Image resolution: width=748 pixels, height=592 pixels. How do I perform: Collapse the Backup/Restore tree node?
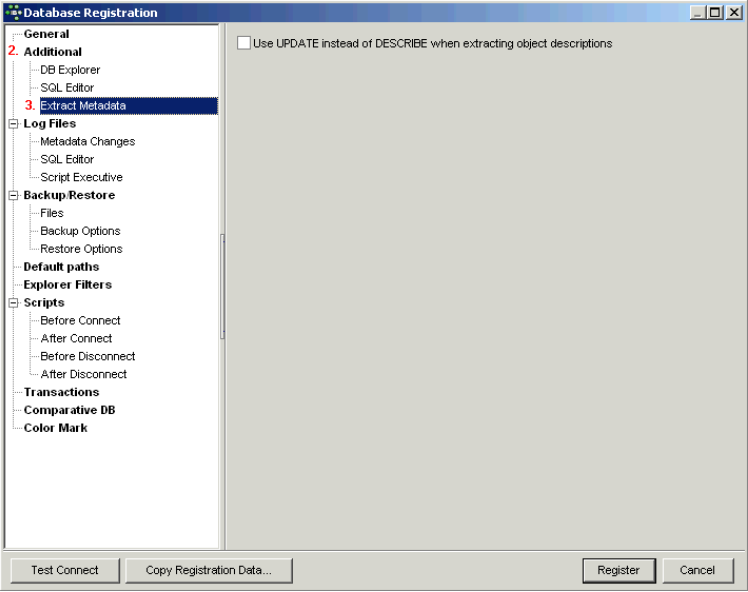pyautogui.click(x=13, y=196)
